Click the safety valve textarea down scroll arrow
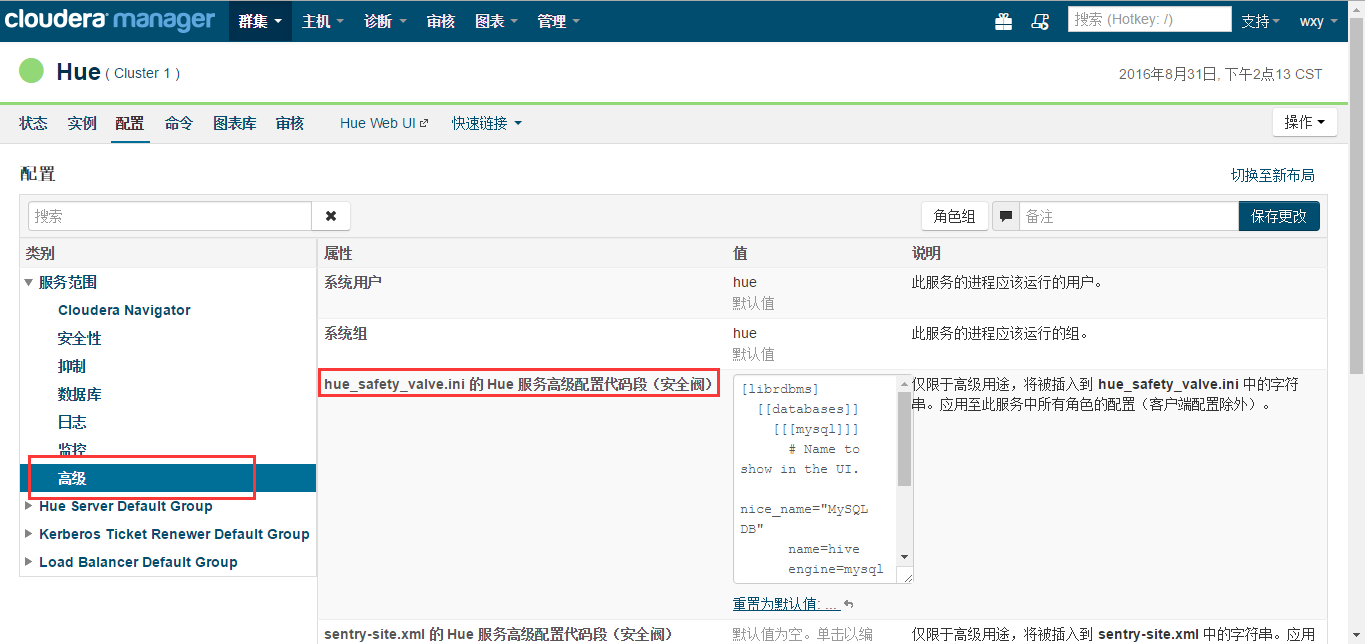1365x644 pixels. [904, 557]
